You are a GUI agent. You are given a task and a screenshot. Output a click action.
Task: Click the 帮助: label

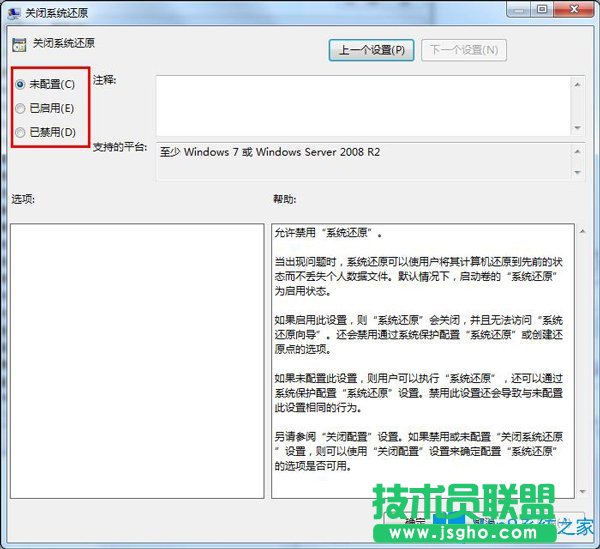tap(284, 199)
